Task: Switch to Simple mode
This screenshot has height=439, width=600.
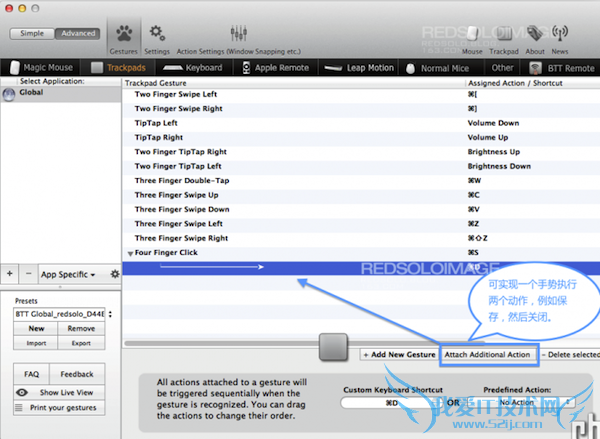Action: tap(32, 34)
